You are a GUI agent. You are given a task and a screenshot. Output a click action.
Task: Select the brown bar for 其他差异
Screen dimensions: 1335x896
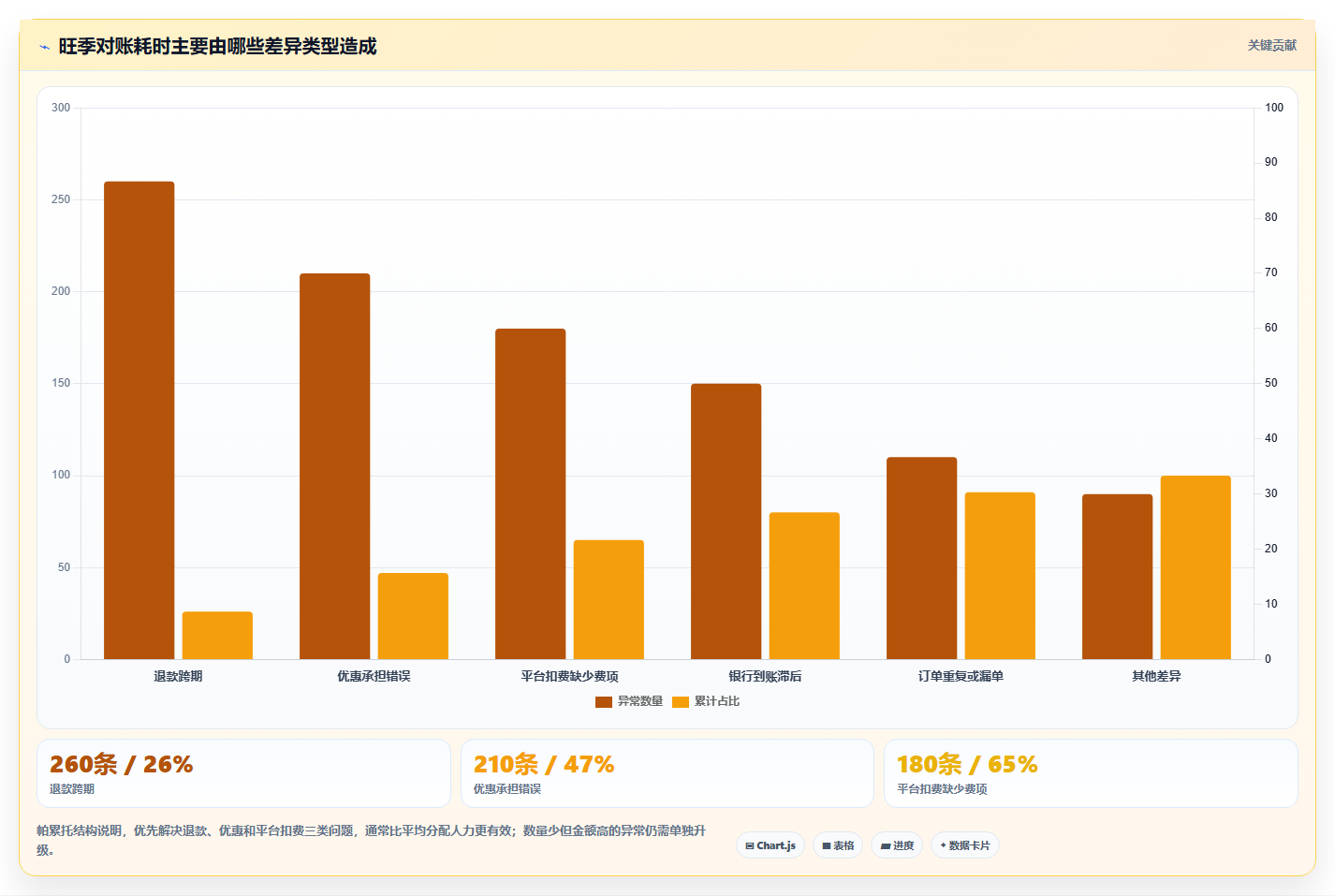(1117, 577)
